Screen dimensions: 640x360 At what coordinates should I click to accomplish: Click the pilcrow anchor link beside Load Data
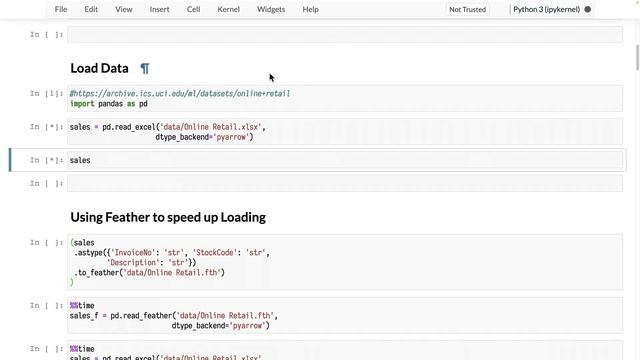[x=144, y=68]
